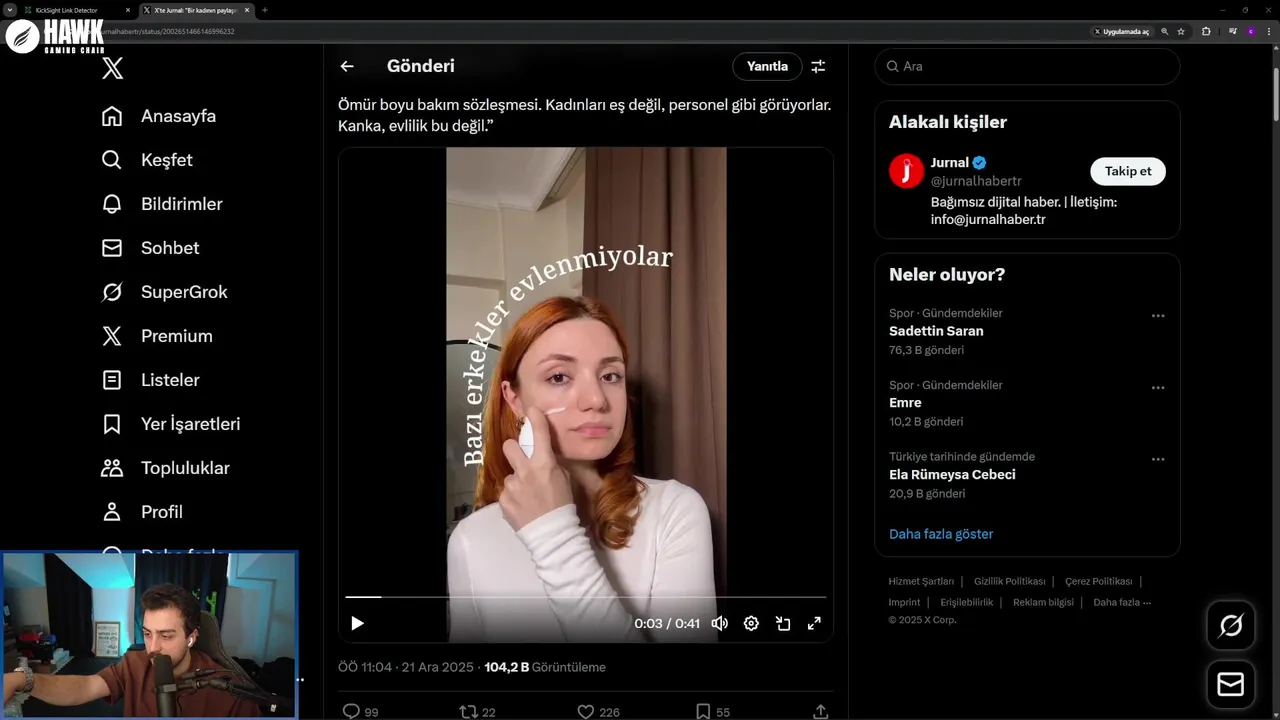Open Bildirimler notifications
The width and height of the screenshot is (1280, 720).
[x=162, y=204]
